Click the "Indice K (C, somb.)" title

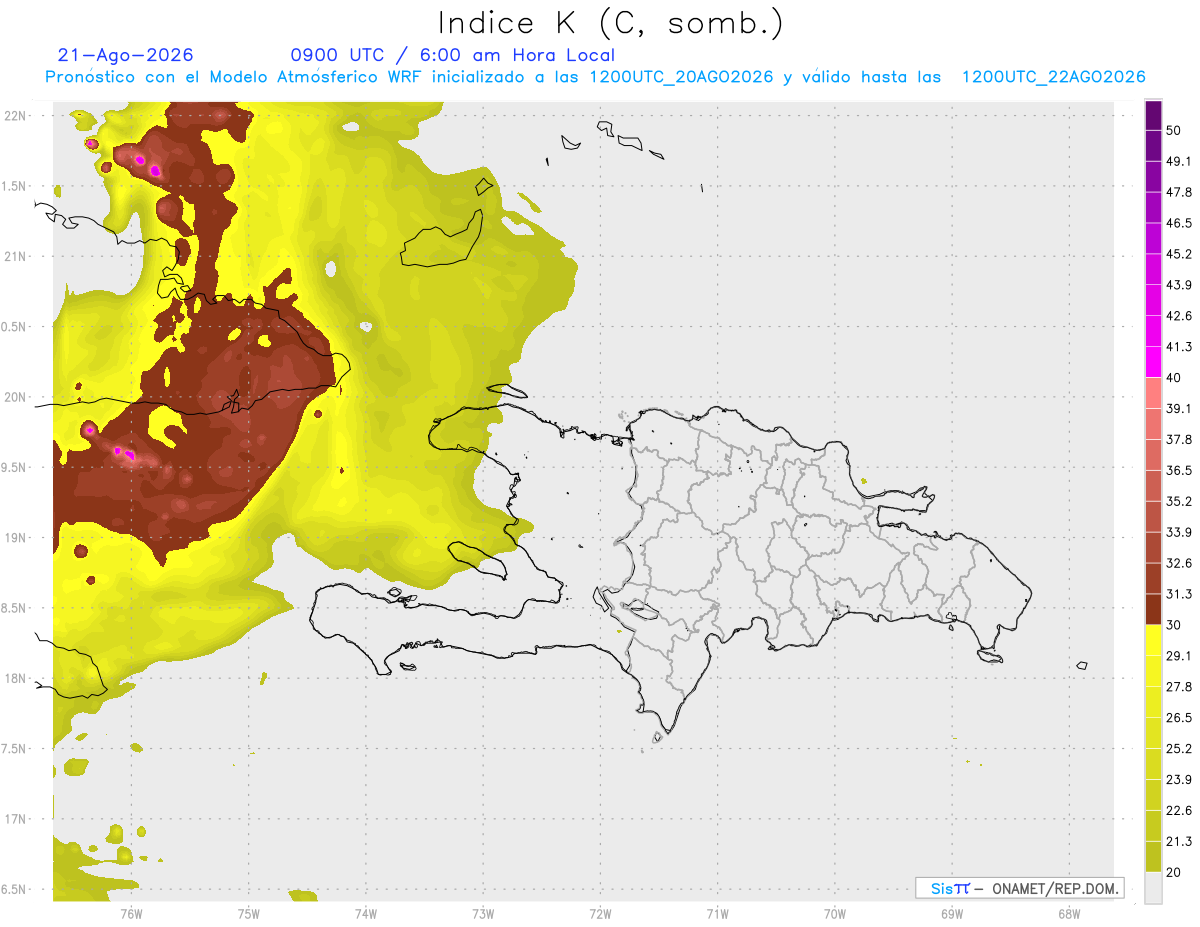pos(610,24)
